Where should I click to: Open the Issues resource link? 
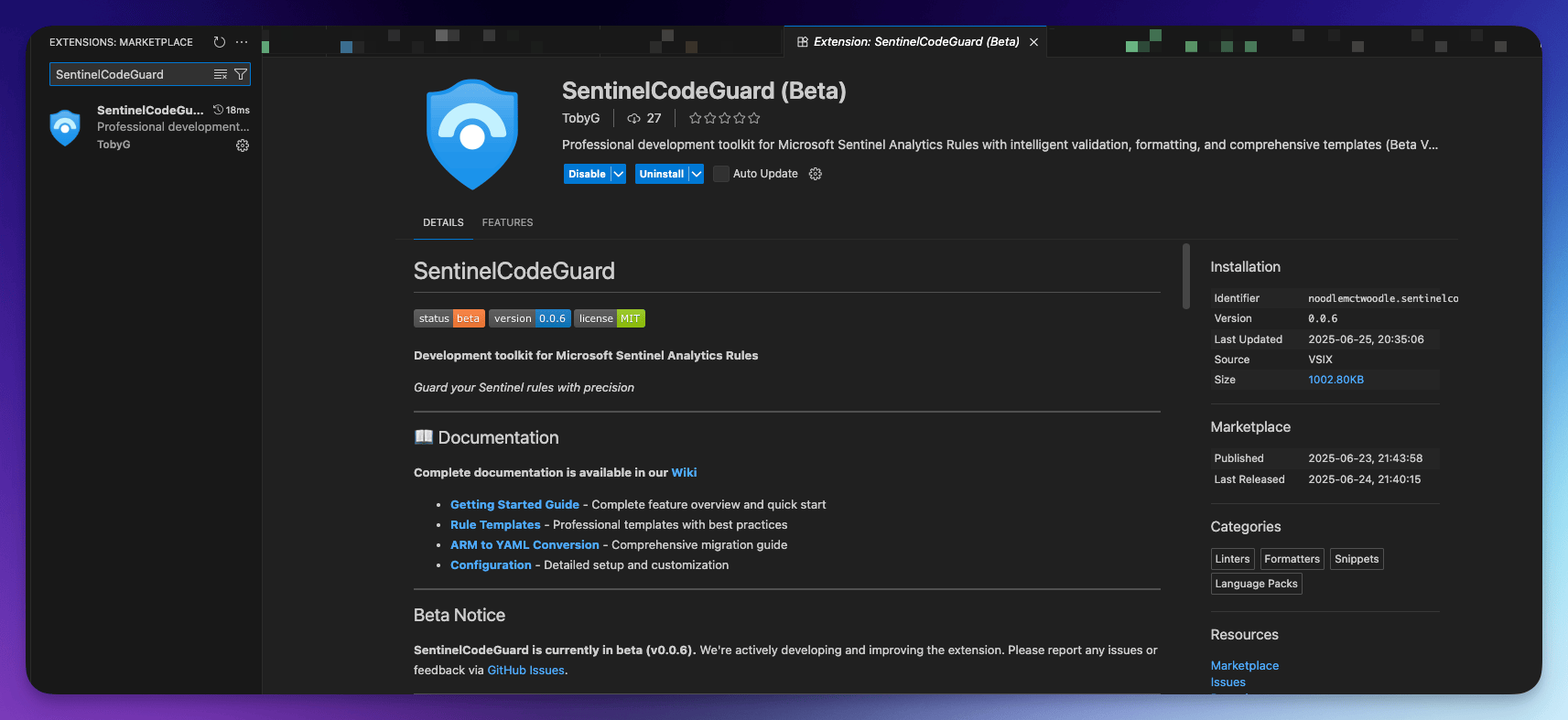[1227, 682]
